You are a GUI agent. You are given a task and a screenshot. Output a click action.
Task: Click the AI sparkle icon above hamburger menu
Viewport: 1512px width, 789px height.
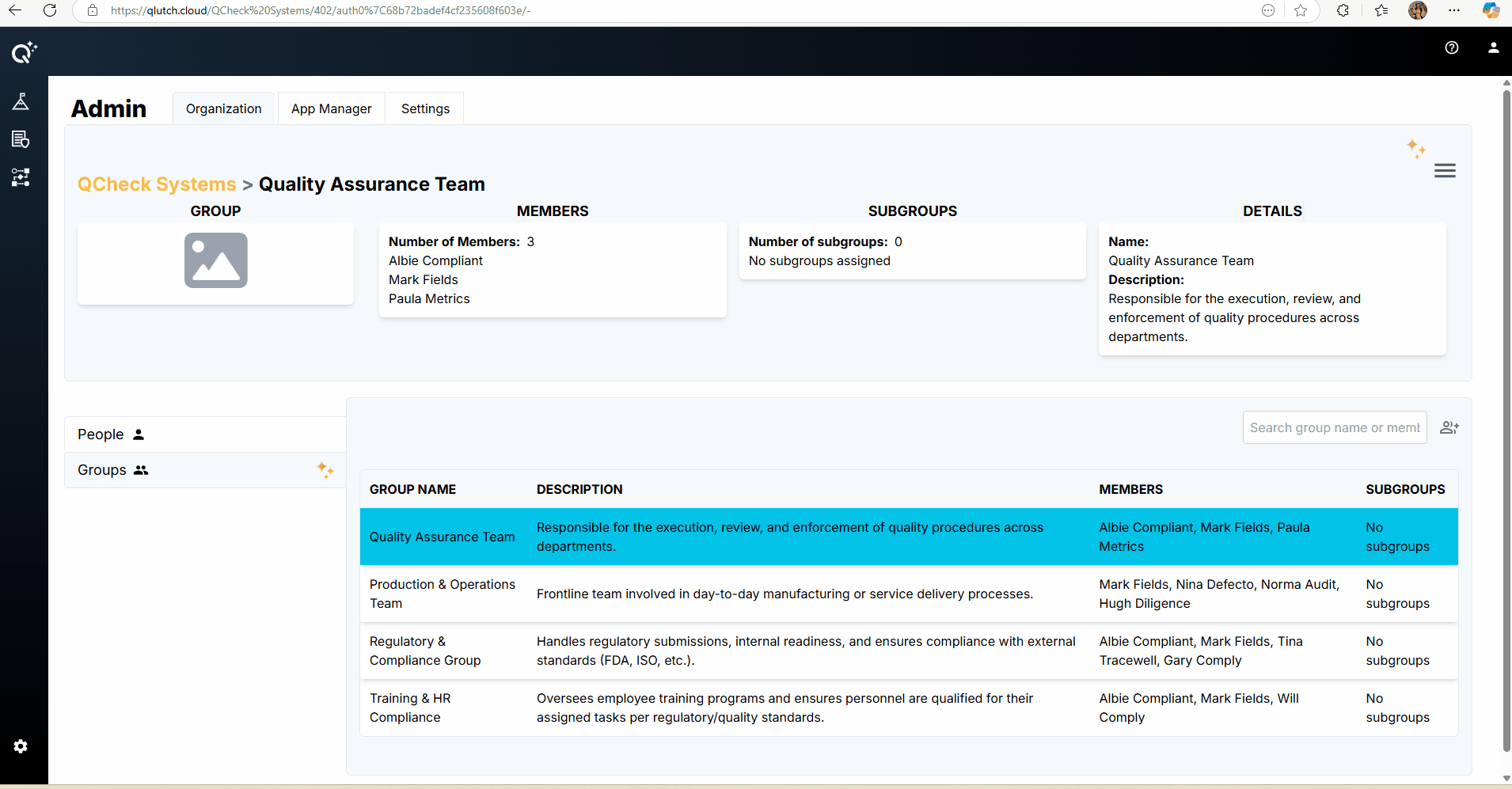(x=1416, y=148)
